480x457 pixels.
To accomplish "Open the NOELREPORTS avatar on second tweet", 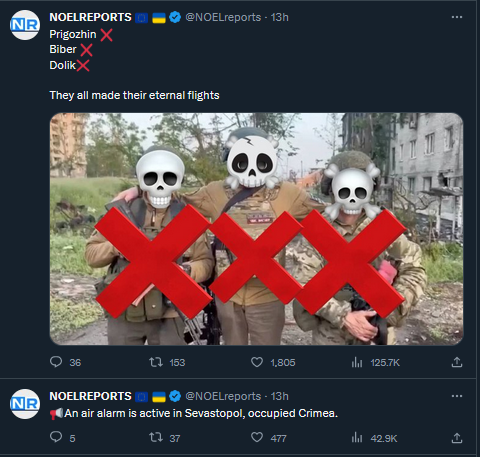I will click(25, 404).
